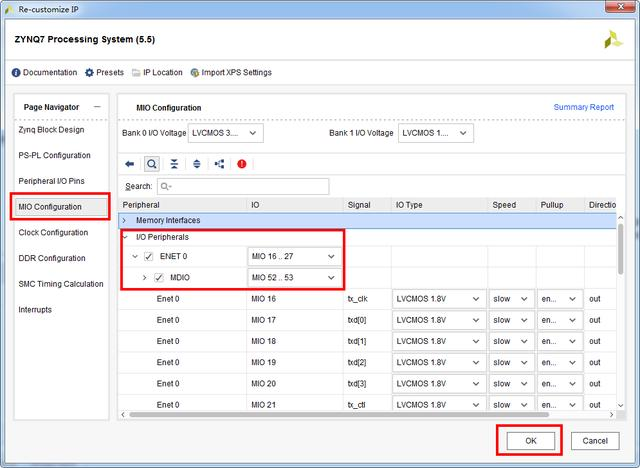
Task: Open IO Type dropdown for MIO 21
Action: [x=439, y=404]
